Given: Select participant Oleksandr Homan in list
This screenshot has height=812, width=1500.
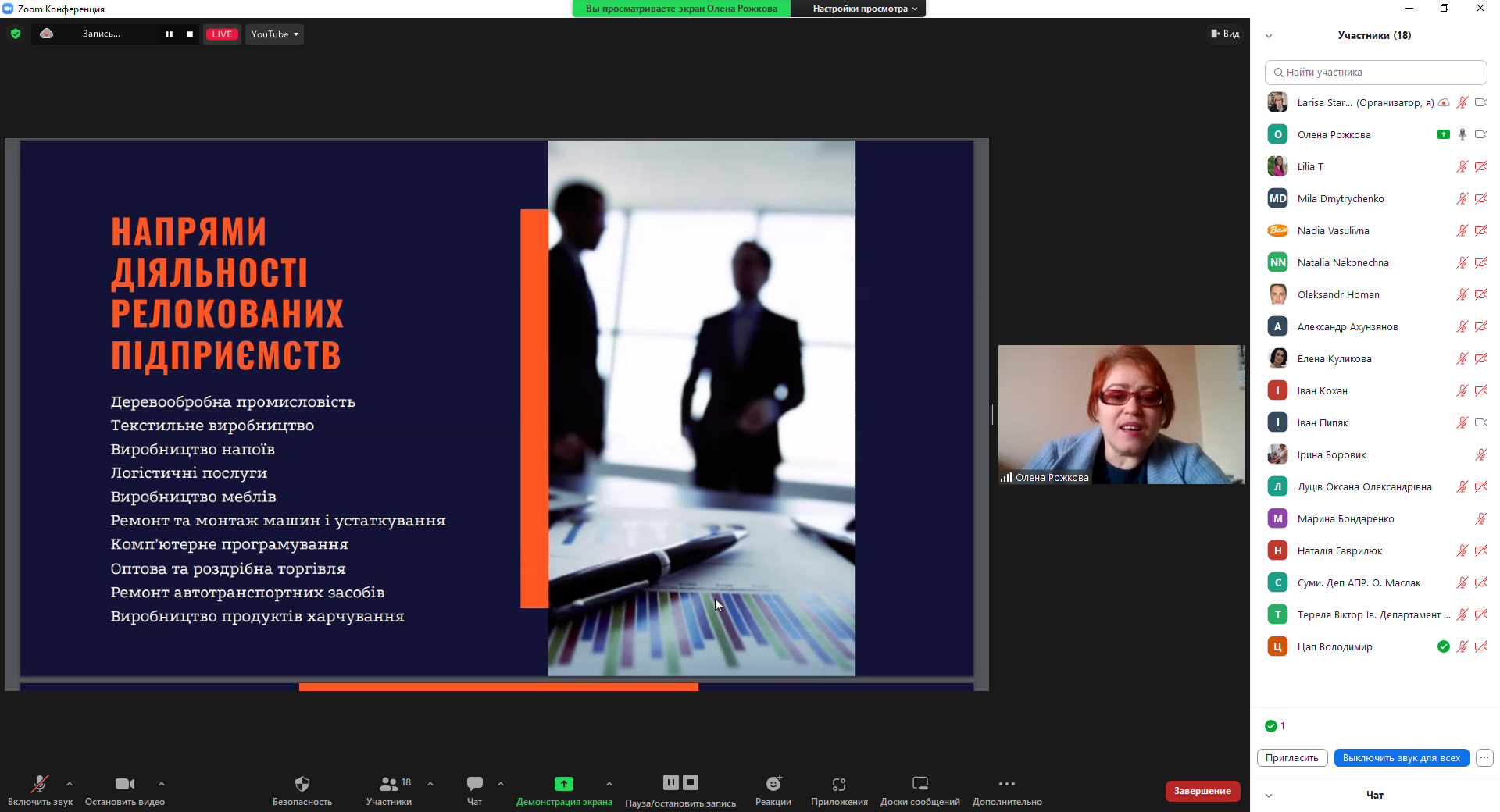Looking at the screenshot, I should click(x=1375, y=294).
